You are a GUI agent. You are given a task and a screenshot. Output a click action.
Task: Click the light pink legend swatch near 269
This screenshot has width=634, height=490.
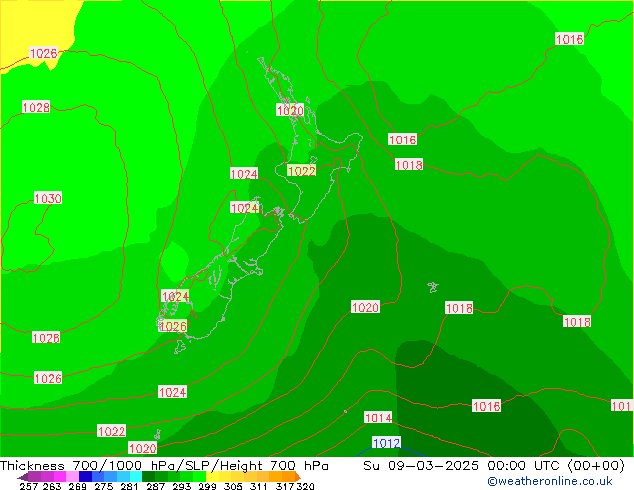(x=72, y=476)
